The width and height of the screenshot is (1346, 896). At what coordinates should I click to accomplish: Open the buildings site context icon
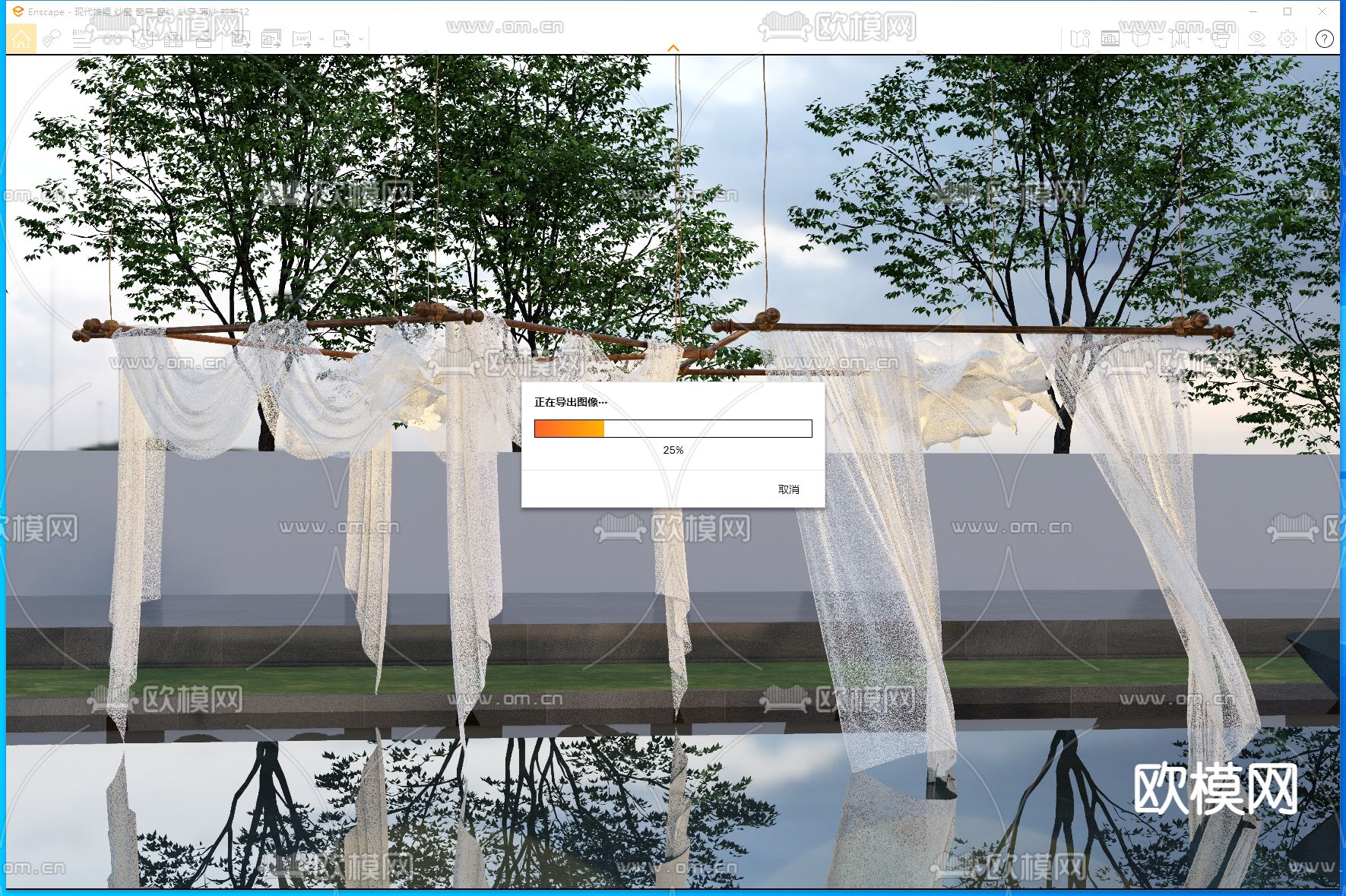(173, 39)
